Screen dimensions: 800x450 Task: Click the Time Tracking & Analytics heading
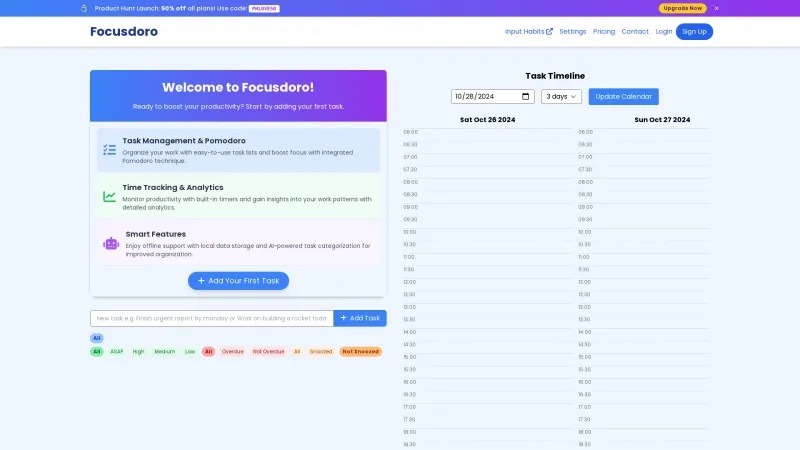point(173,188)
